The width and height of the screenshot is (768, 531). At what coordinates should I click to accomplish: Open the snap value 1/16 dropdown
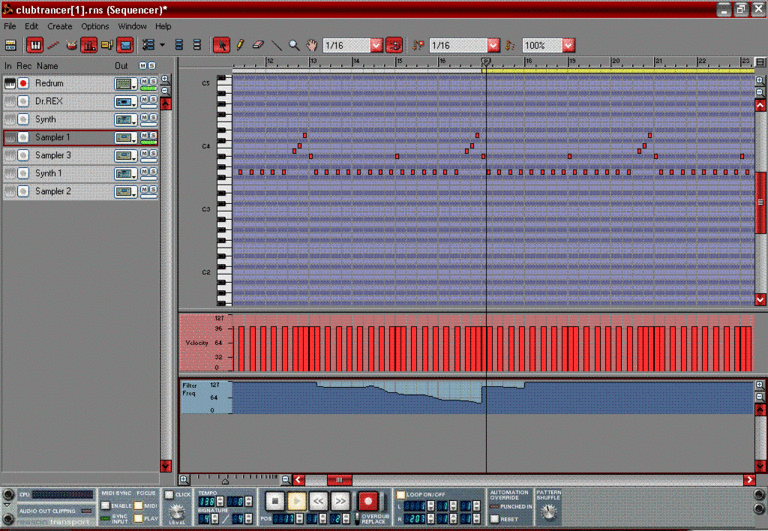[376, 46]
